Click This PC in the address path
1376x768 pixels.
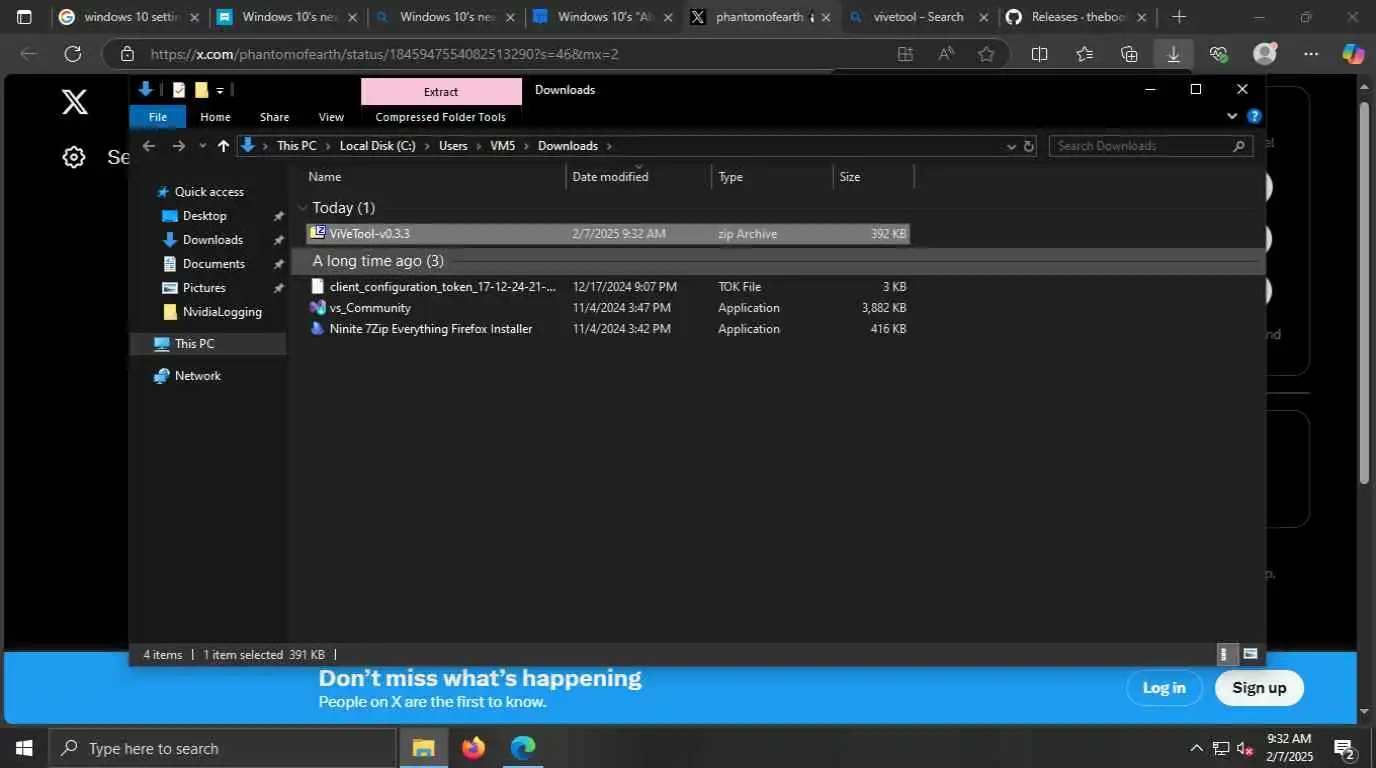[x=296, y=146]
